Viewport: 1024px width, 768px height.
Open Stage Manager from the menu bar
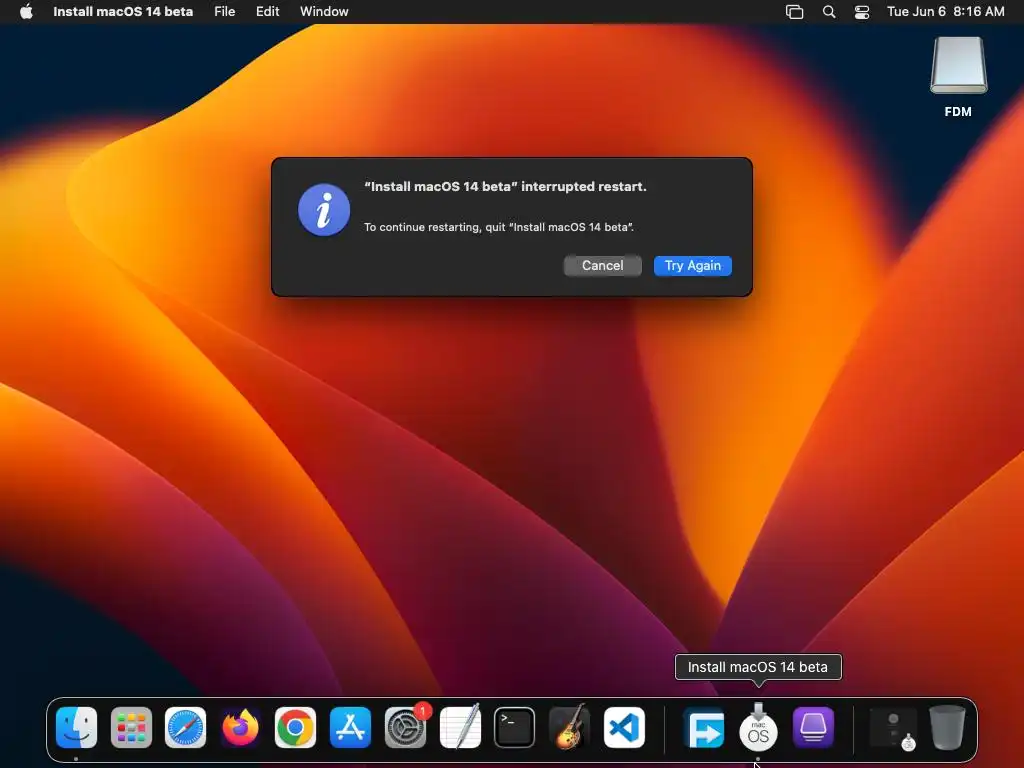[794, 12]
